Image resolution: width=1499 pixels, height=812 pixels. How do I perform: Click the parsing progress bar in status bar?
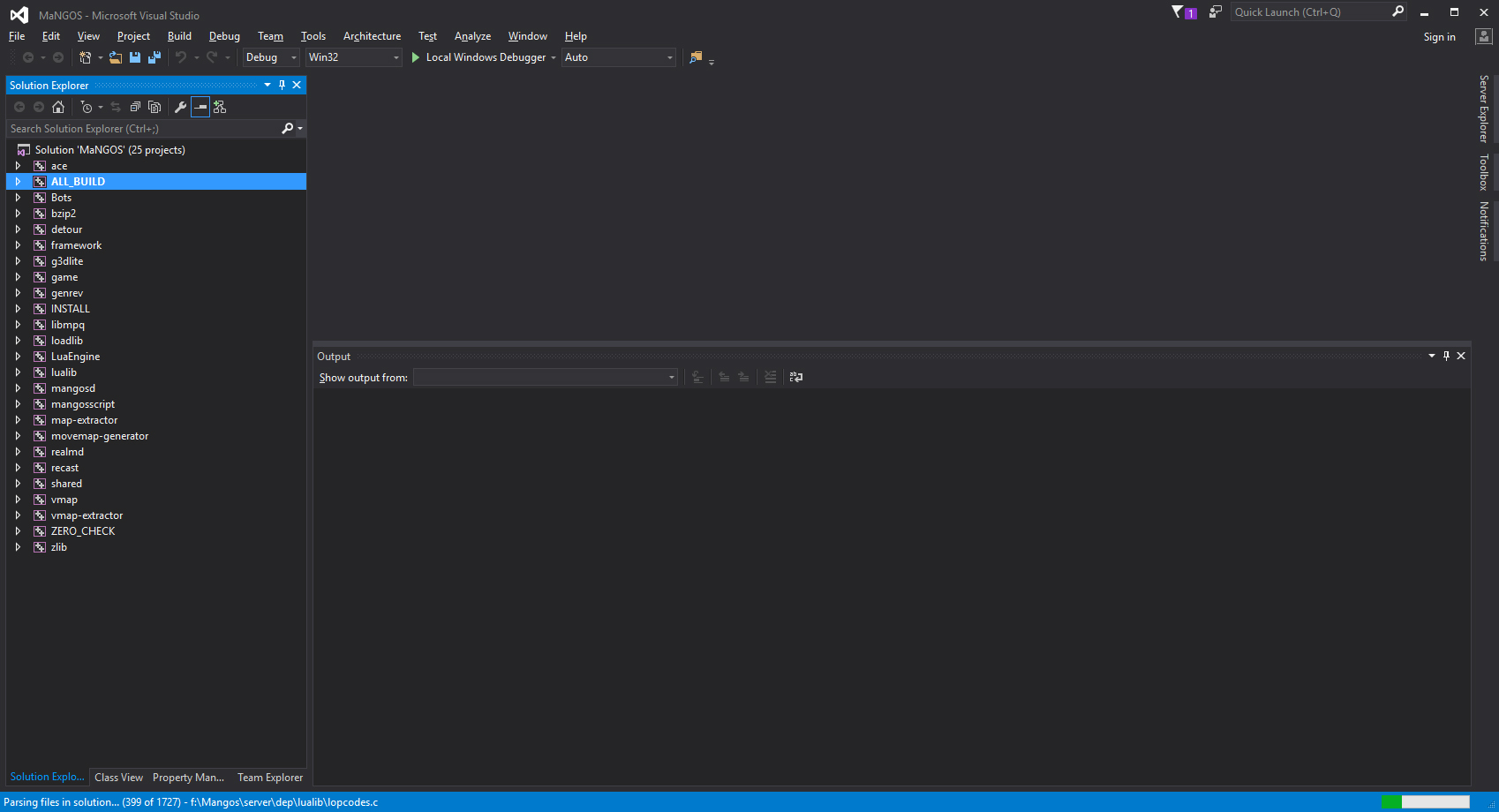click(1426, 801)
